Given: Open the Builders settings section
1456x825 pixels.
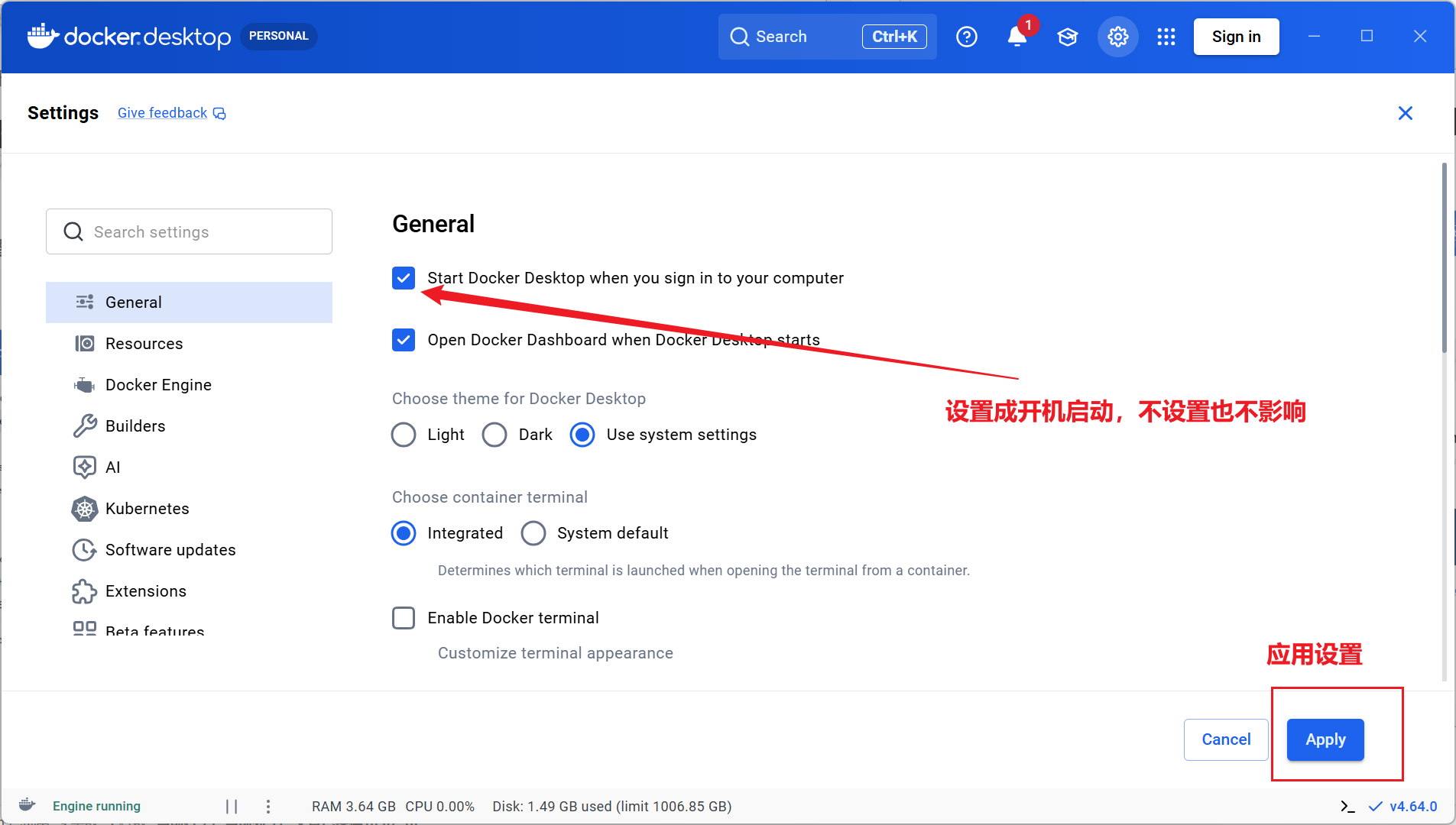Looking at the screenshot, I should (189, 426).
